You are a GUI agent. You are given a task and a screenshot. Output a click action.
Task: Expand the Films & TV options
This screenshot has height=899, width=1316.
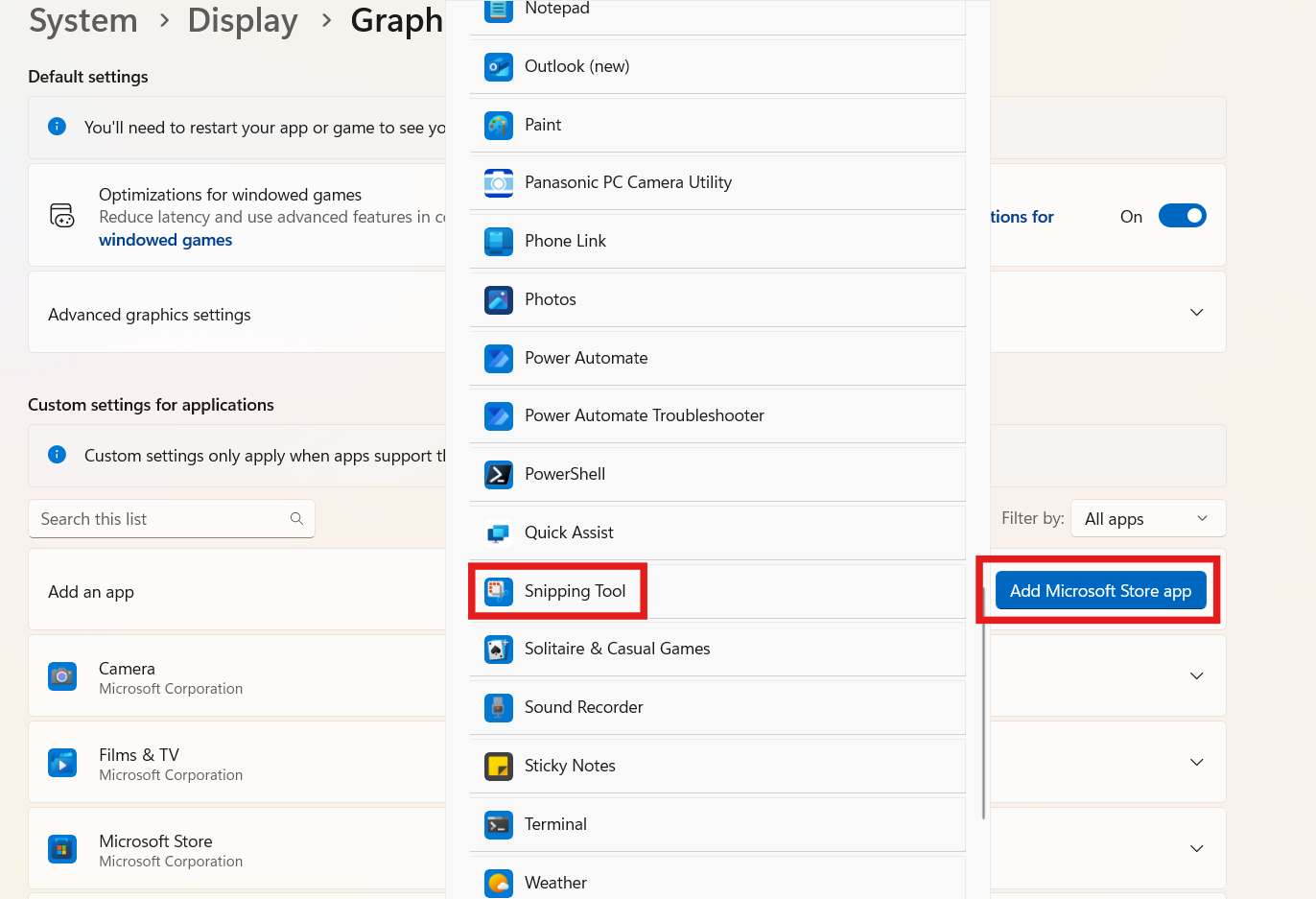click(1196, 762)
